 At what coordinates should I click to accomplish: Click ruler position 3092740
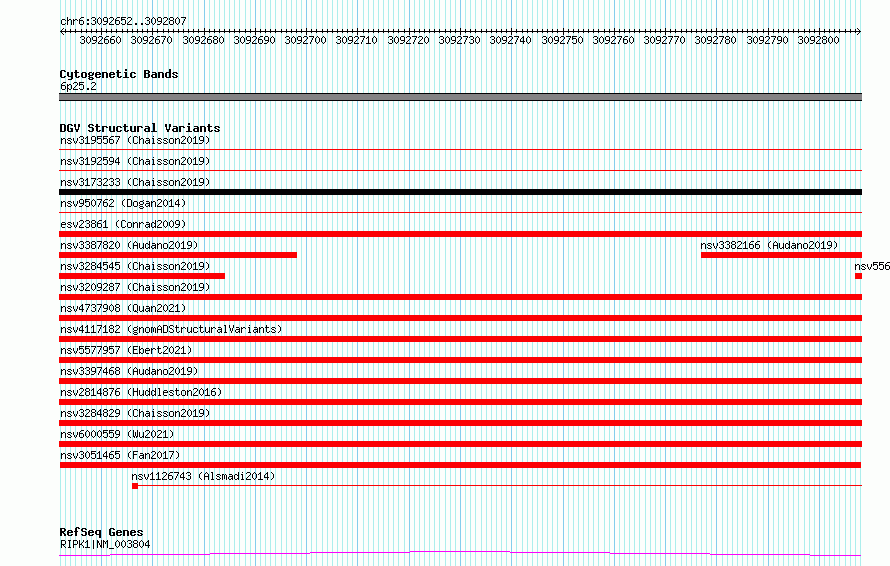coord(510,40)
